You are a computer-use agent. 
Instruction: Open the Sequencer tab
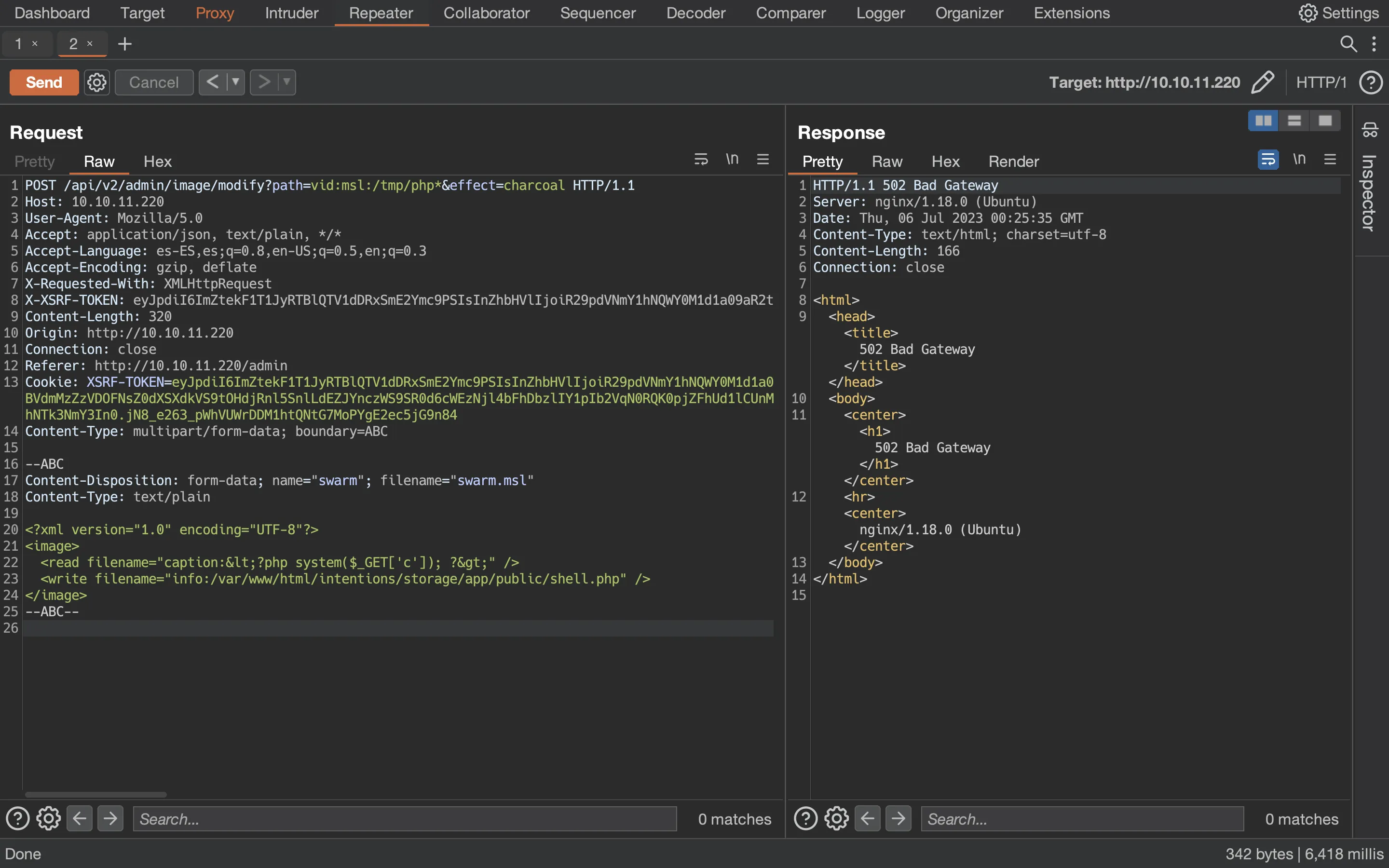598,13
